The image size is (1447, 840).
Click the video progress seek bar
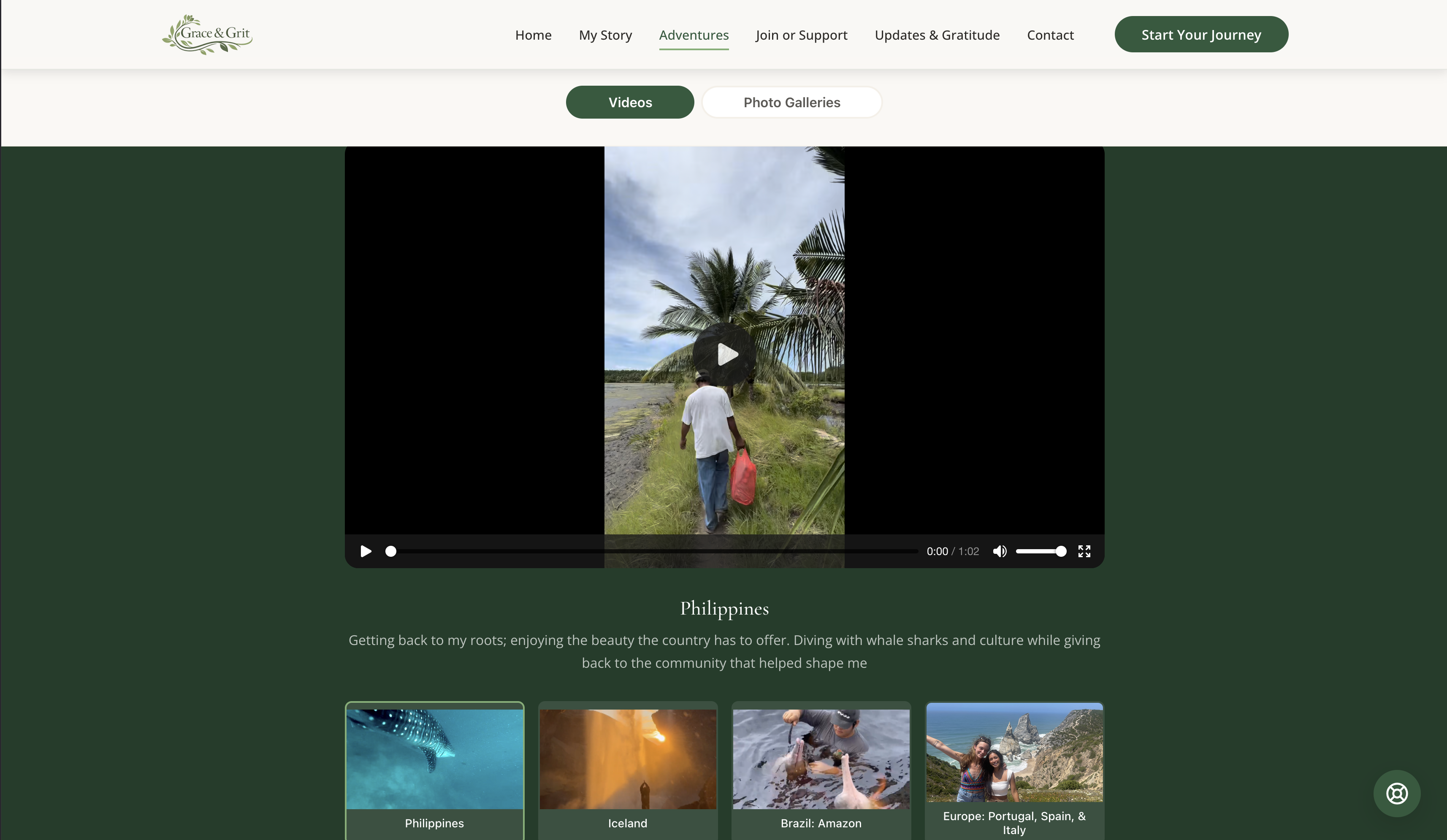(x=653, y=551)
